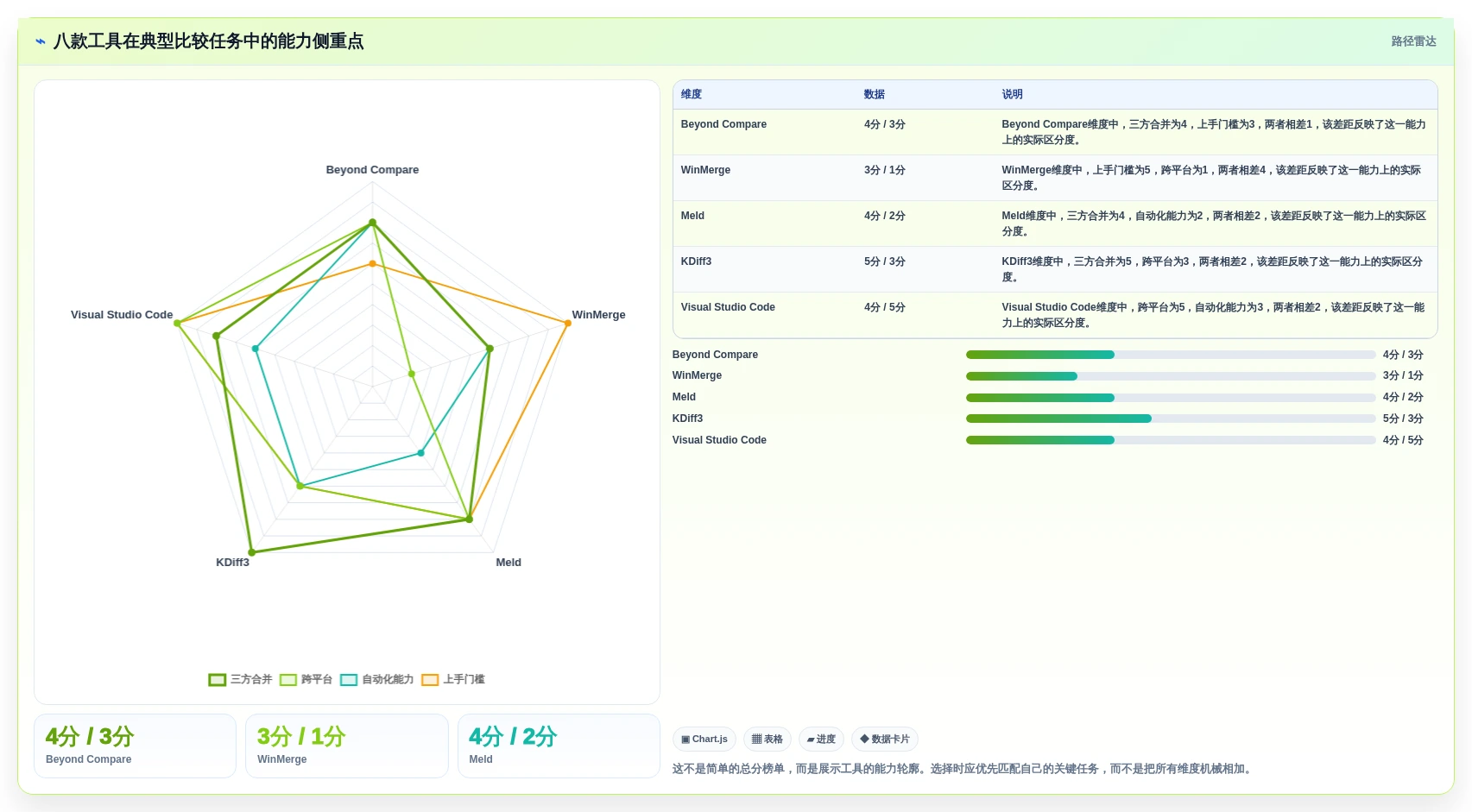This screenshot has width=1472, height=812.
Task: Open the Meld 4分 / 2分 card
Action: point(559,746)
